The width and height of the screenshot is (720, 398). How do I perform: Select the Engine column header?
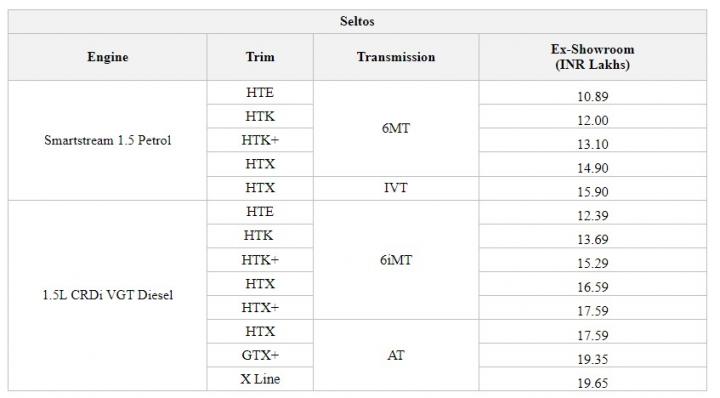(x=107, y=57)
